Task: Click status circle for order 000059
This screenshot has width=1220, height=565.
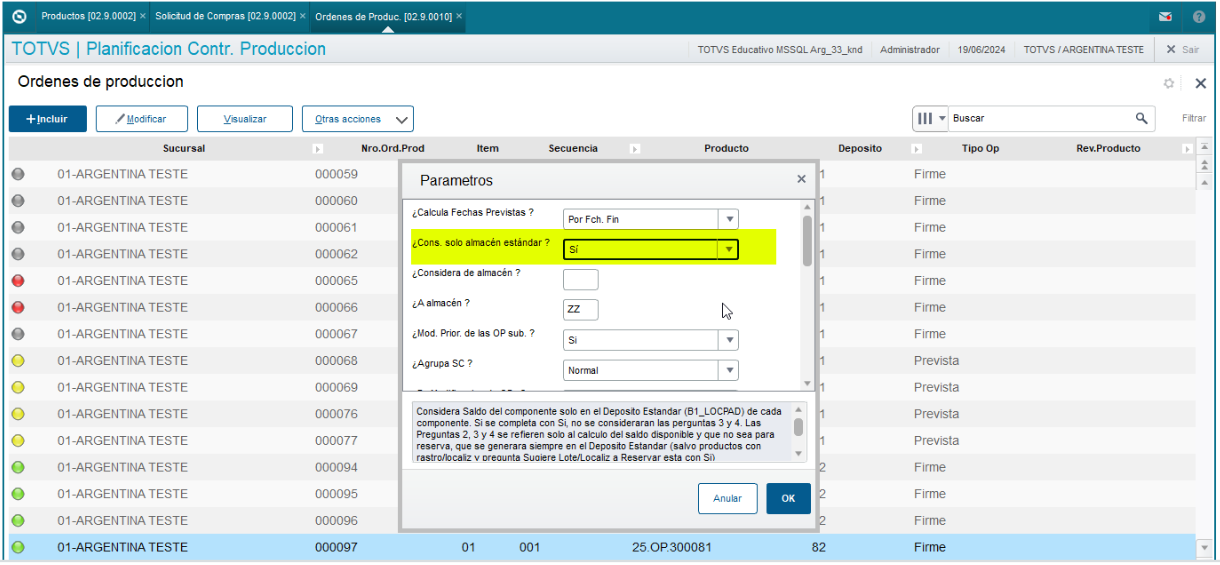Action: point(18,174)
